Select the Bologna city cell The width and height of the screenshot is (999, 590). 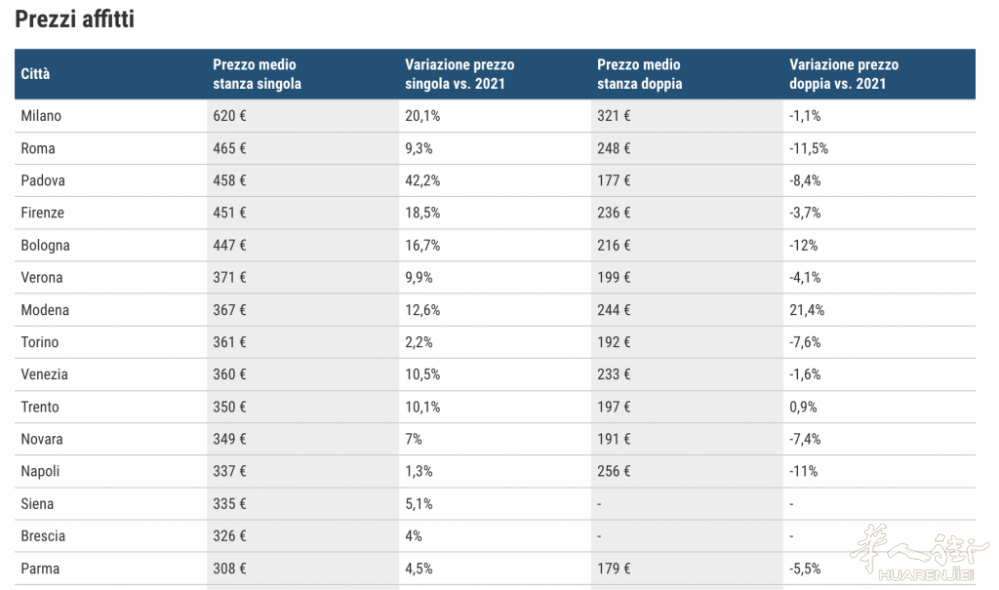pos(45,245)
